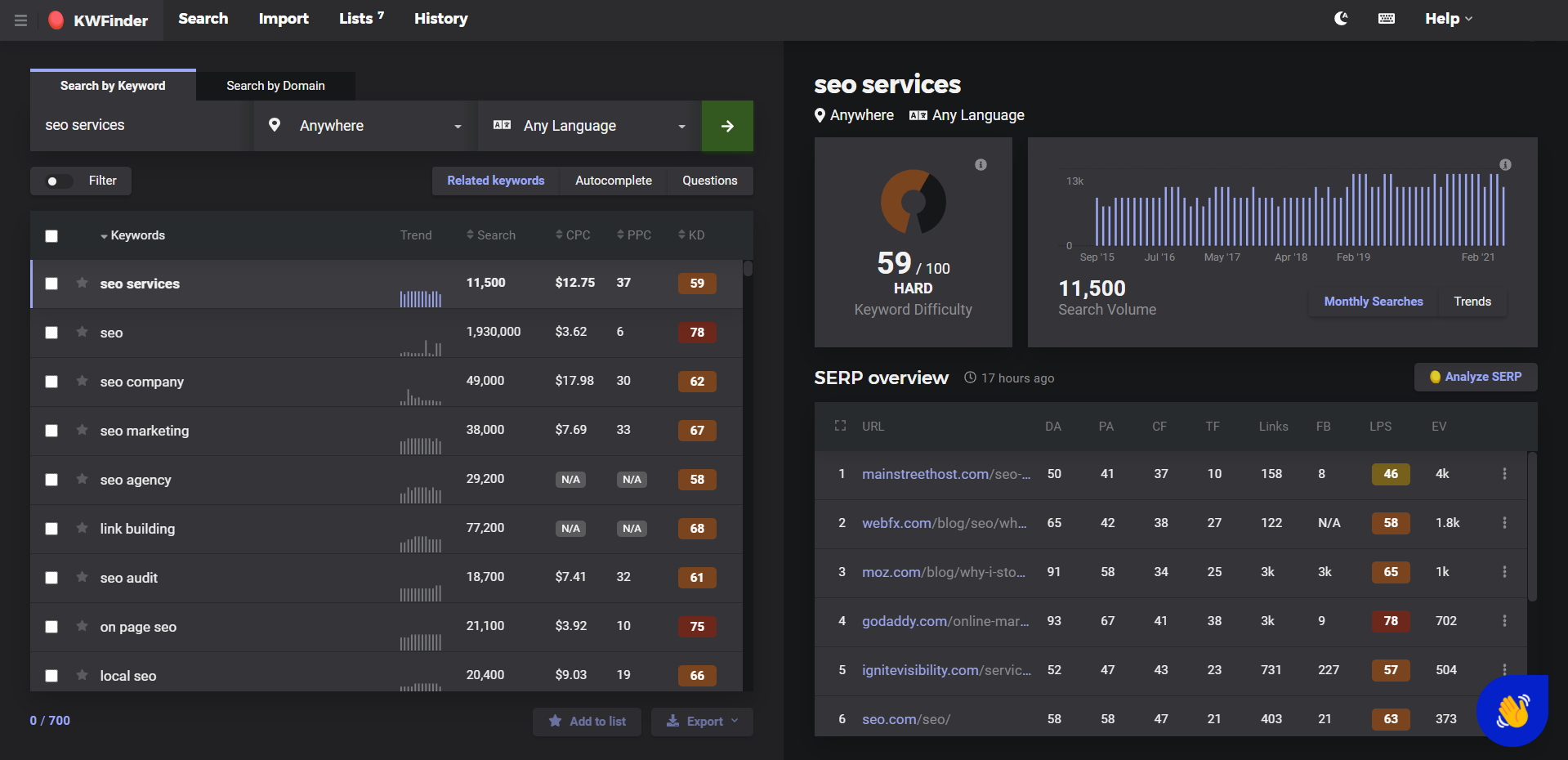Image resolution: width=1568 pixels, height=760 pixels.
Task: Open the chat waving hand widget
Action: tap(1512, 710)
